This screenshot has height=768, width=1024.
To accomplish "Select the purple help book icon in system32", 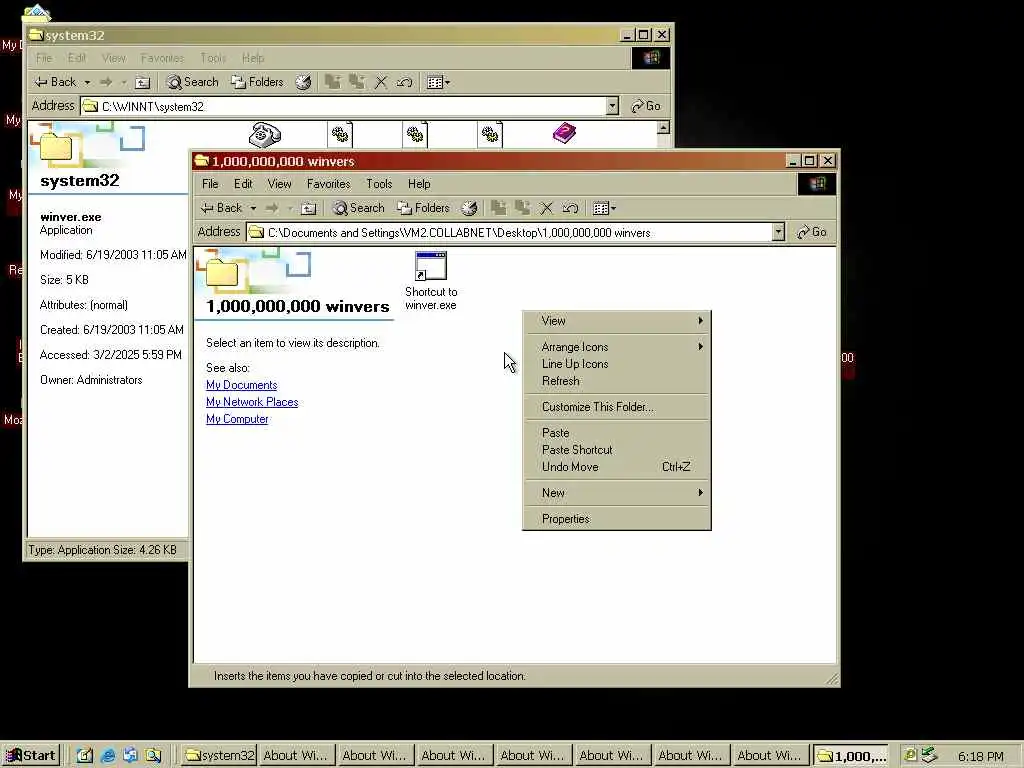I will tap(564, 133).
